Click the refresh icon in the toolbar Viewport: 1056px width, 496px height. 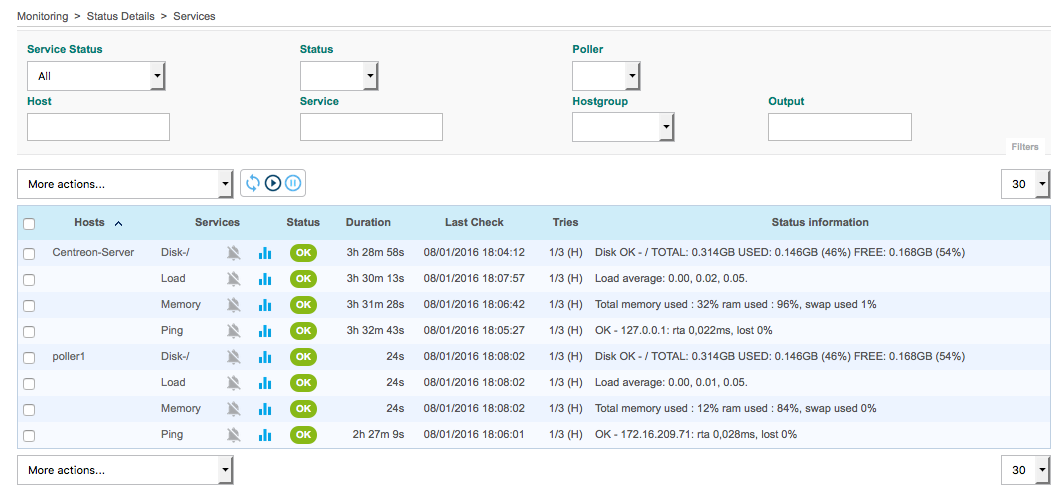pyautogui.click(x=253, y=183)
